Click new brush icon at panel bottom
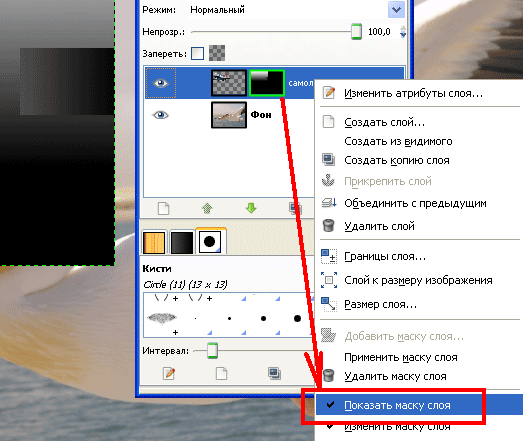 tap(221, 373)
